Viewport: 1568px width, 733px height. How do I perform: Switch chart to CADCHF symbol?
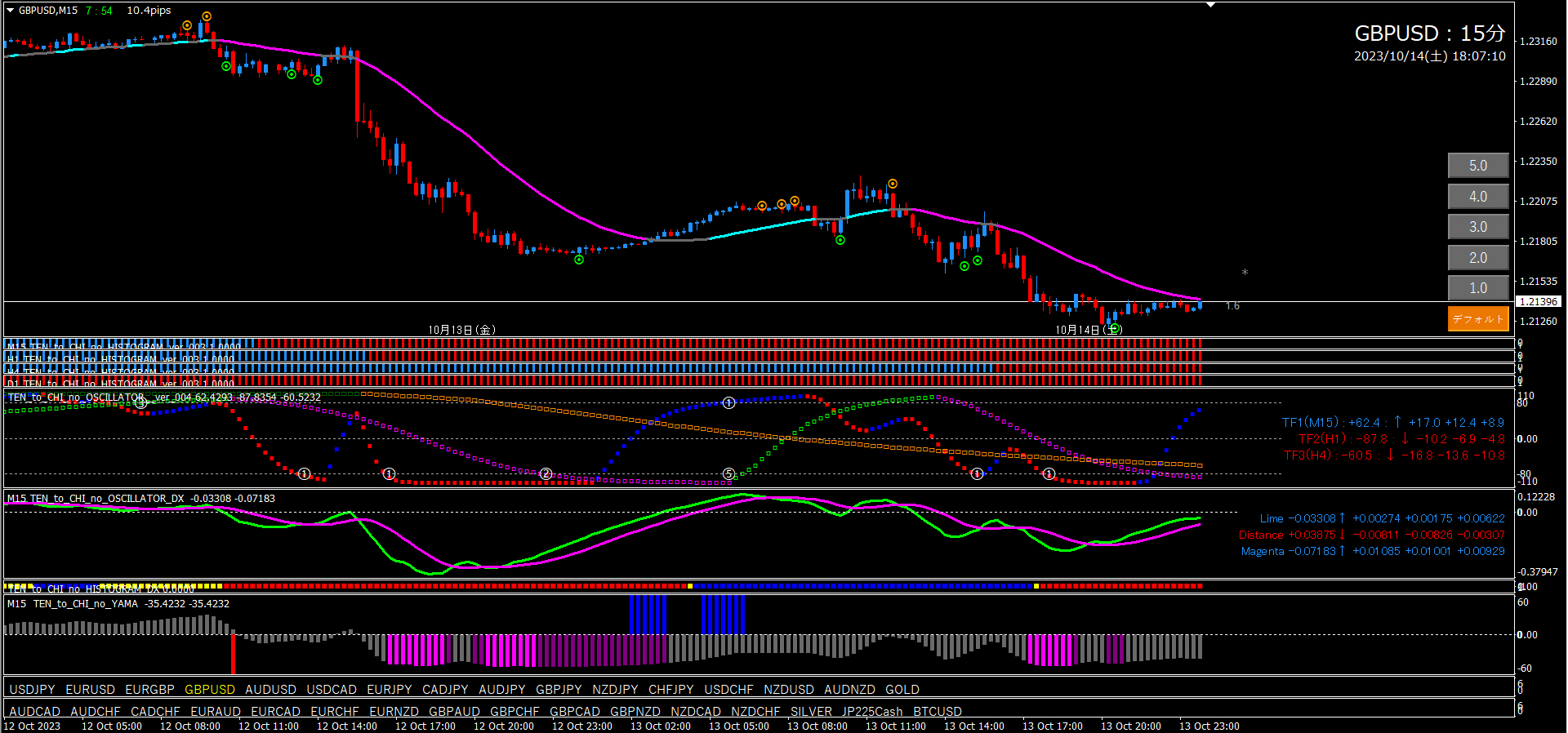pos(155,712)
